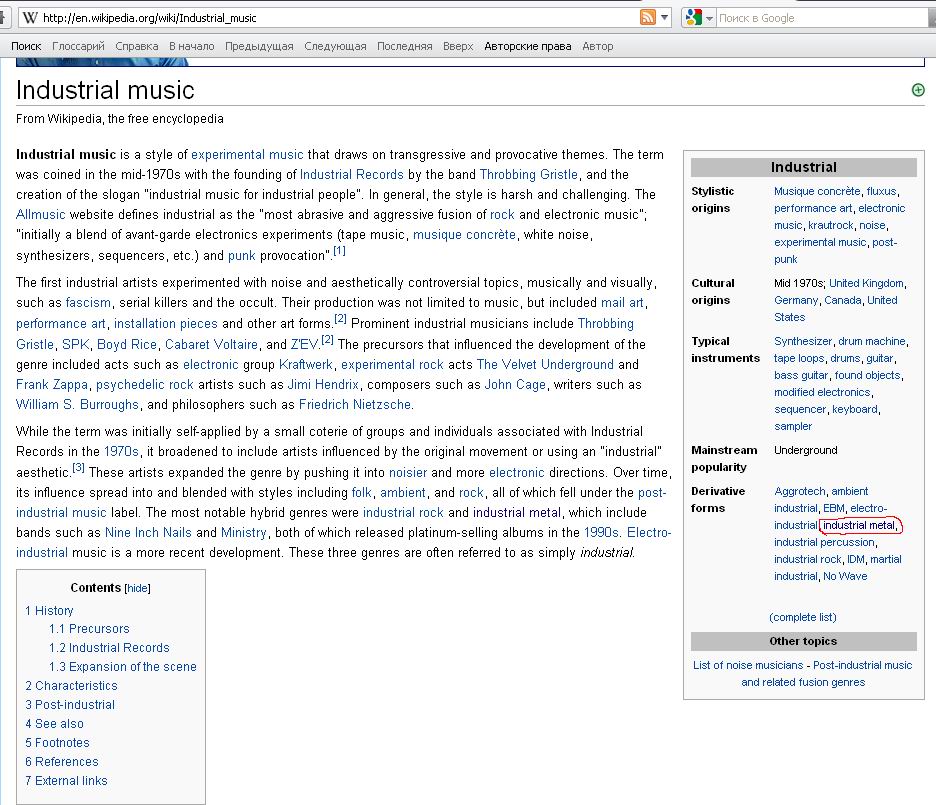This screenshot has width=936, height=805.
Task: Go to 4 See also in Contents
Action: (54, 724)
